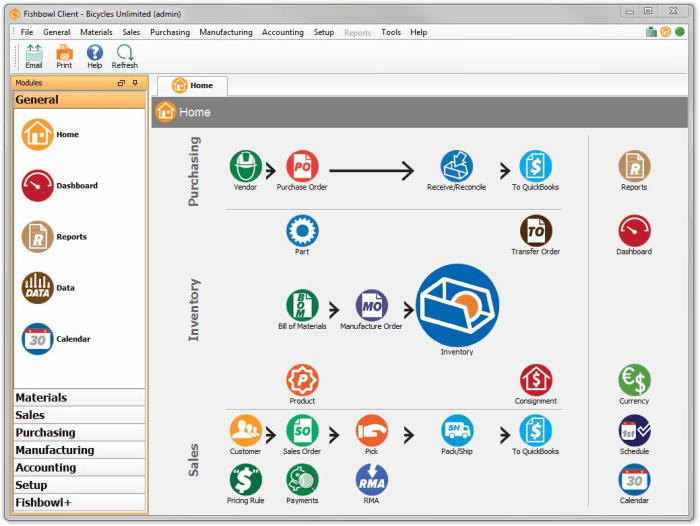700x526 pixels.
Task: Switch to the Home tab
Action: pyautogui.click(x=192, y=86)
